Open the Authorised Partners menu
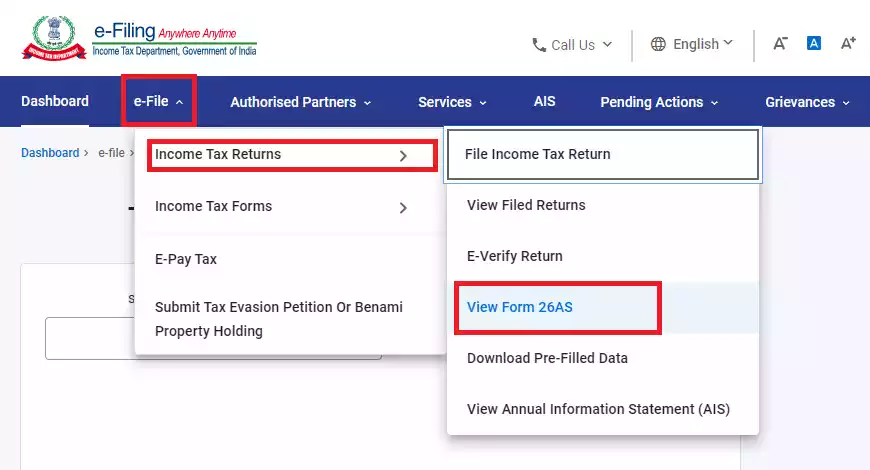Image resolution: width=870 pixels, height=470 pixels. 300,102
